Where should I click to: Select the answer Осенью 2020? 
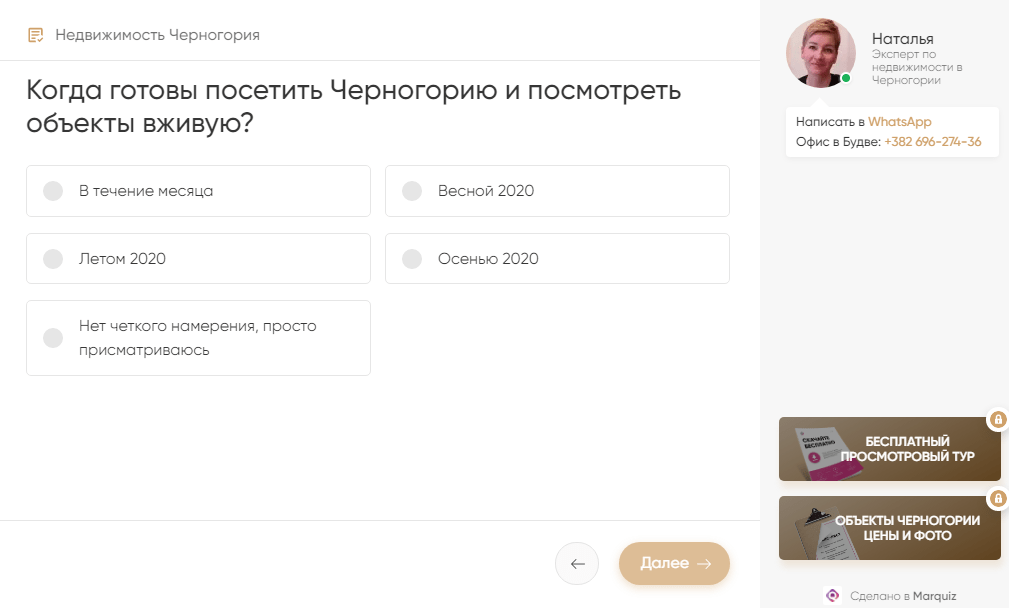click(x=557, y=258)
